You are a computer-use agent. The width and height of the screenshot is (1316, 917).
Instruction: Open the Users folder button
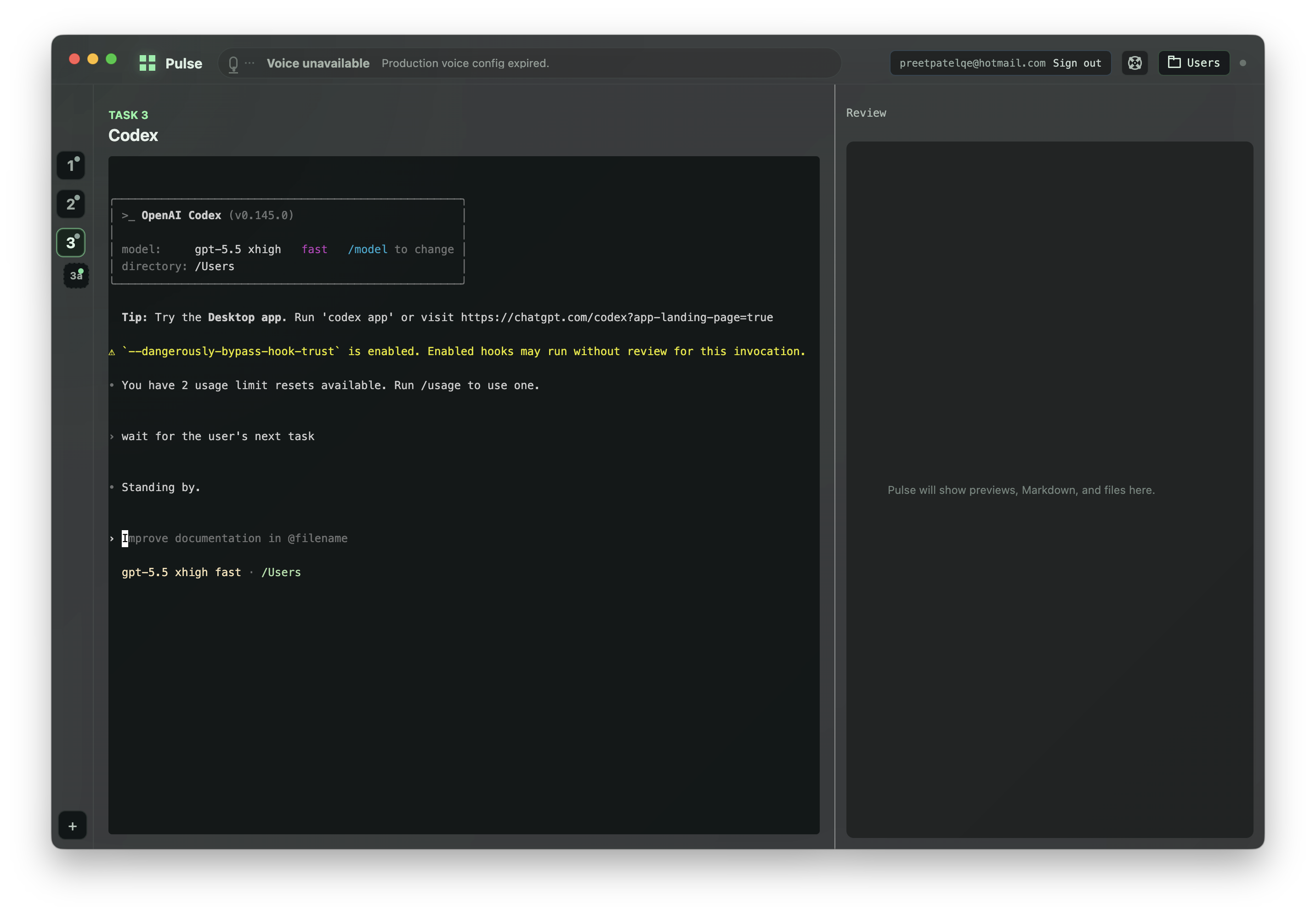point(1194,63)
